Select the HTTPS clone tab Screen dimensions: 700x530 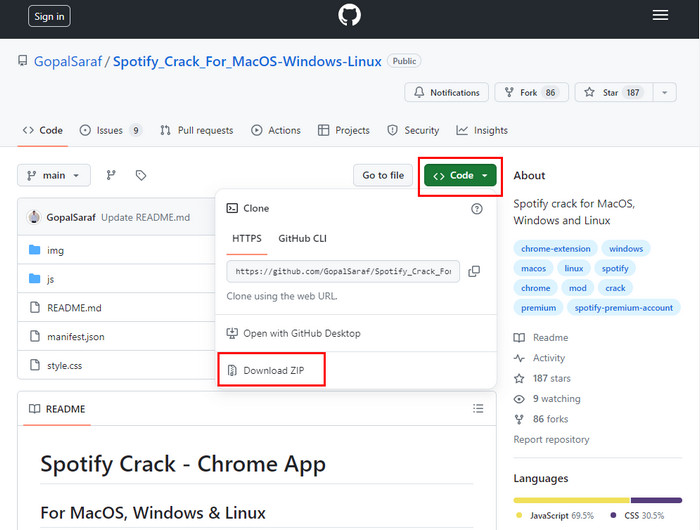(x=247, y=238)
